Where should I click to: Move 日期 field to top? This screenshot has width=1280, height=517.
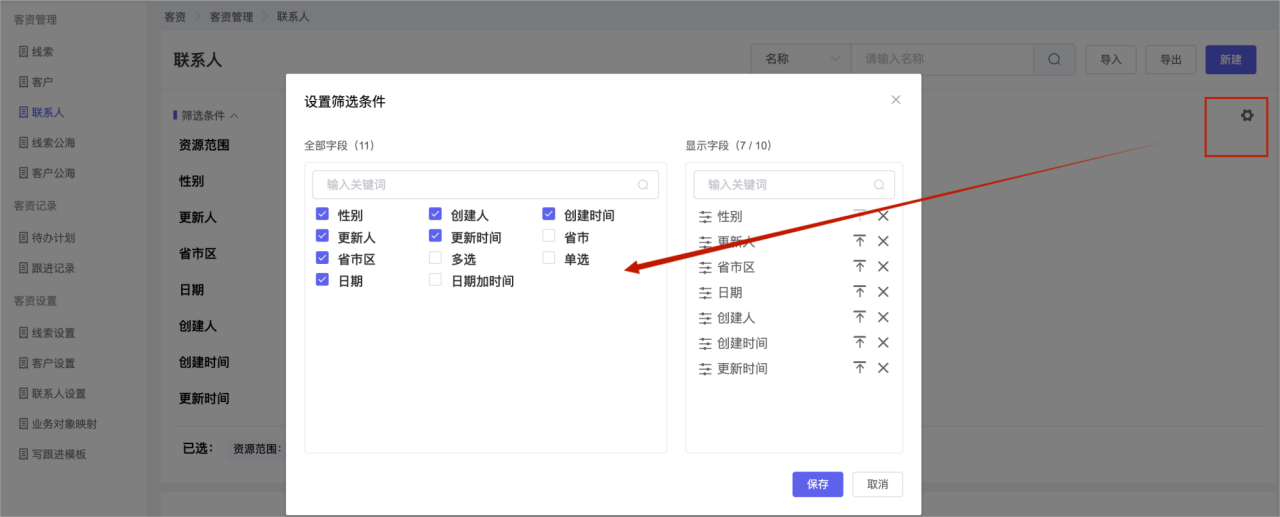(859, 292)
